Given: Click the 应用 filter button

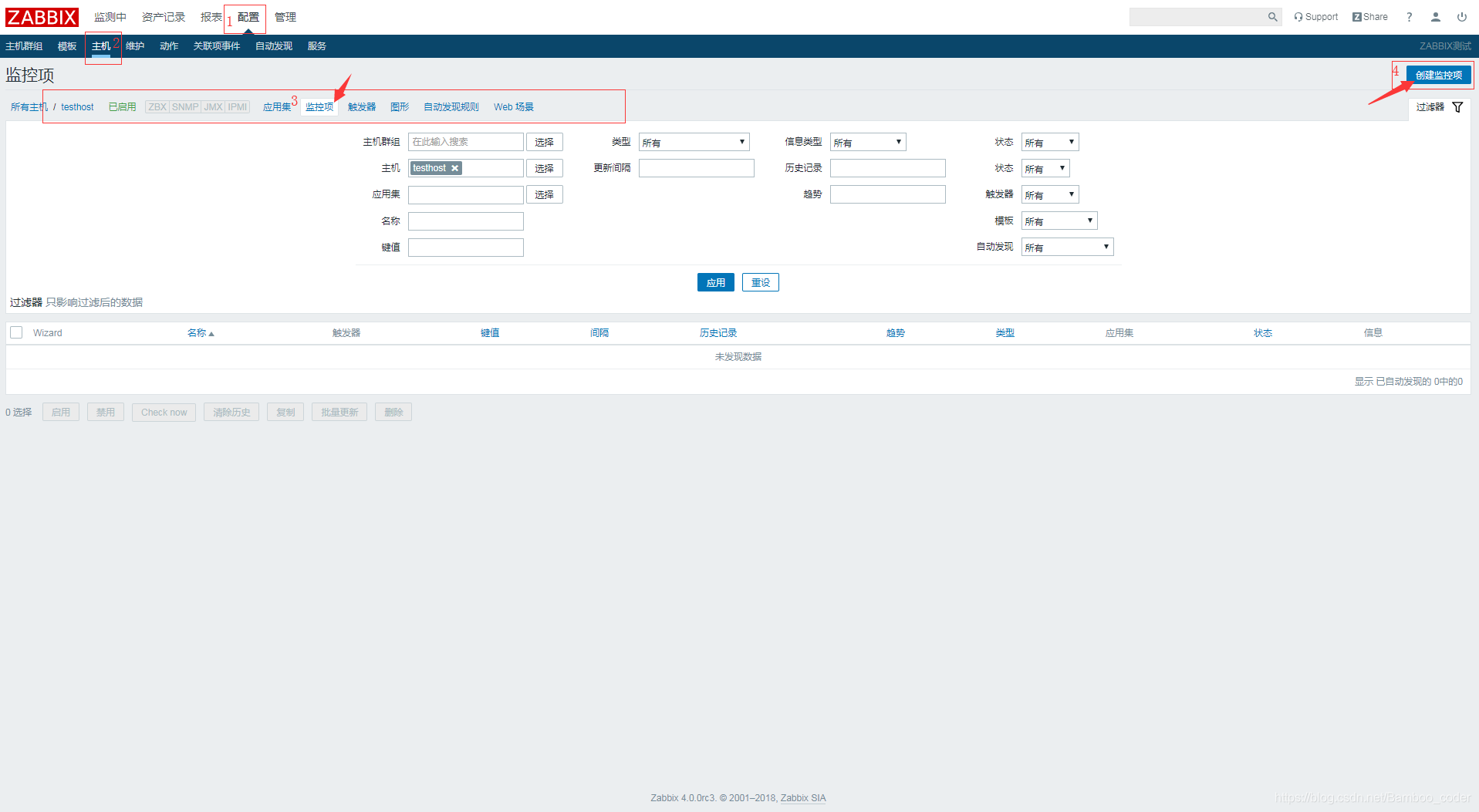Looking at the screenshot, I should pos(716,282).
